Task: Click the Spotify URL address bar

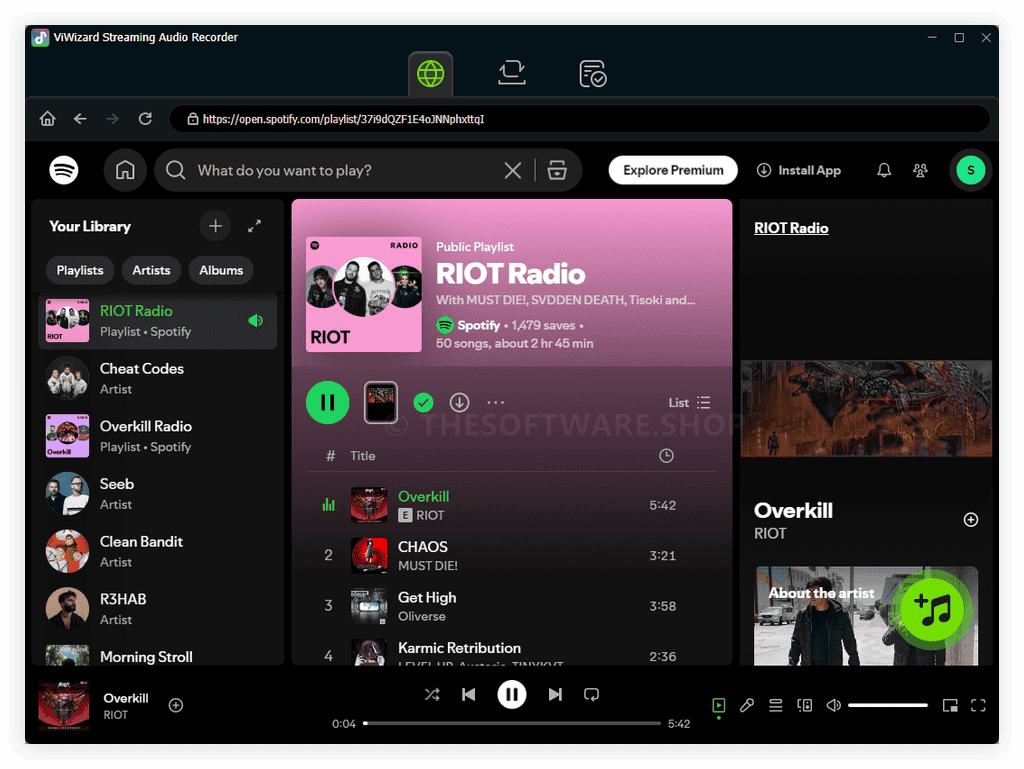Action: 579,119
